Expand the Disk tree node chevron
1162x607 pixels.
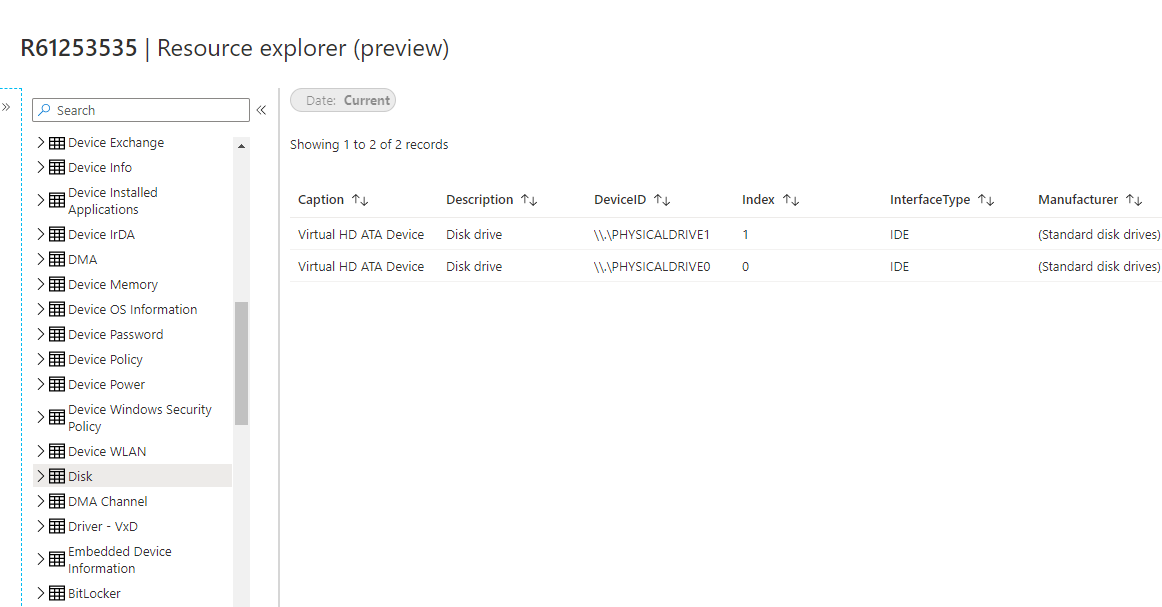41,476
